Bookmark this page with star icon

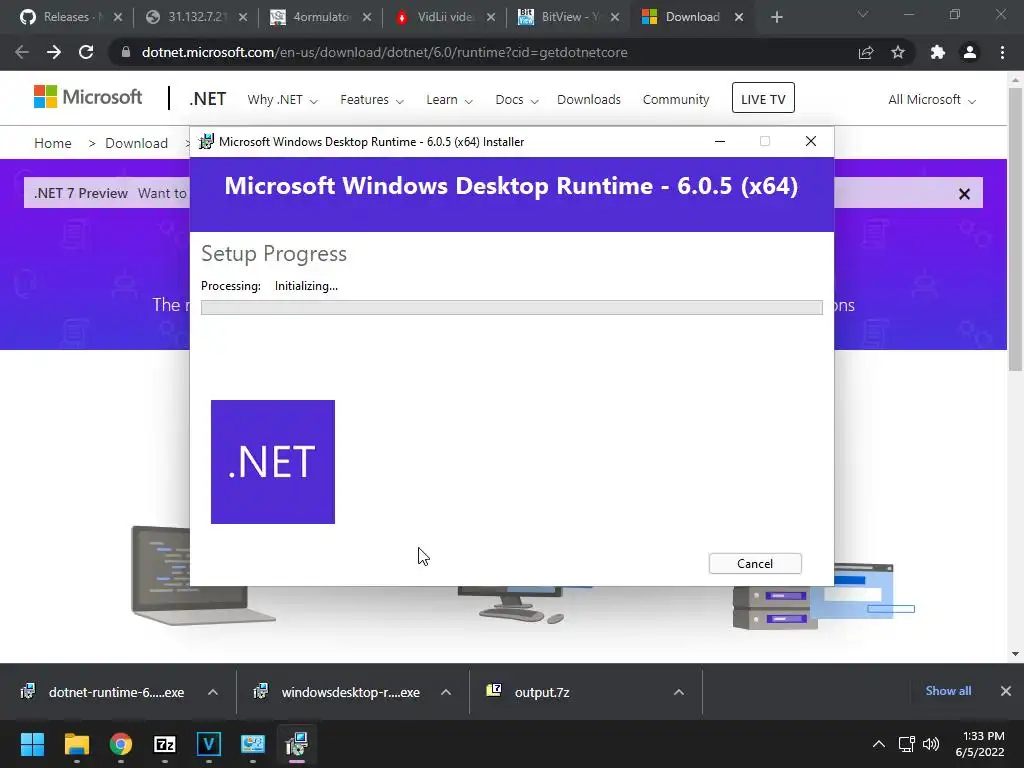pyautogui.click(x=898, y=52)
